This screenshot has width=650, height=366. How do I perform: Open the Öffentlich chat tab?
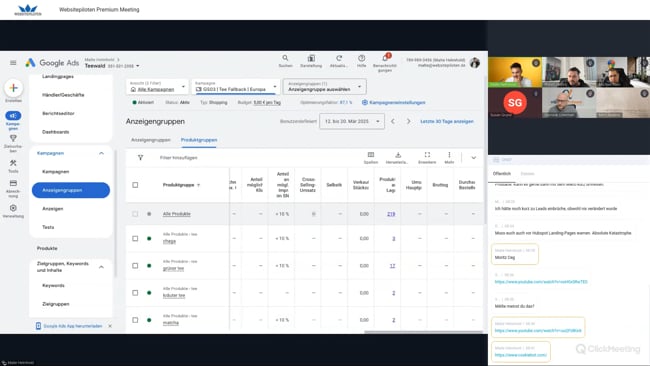[x=502, y=174]
